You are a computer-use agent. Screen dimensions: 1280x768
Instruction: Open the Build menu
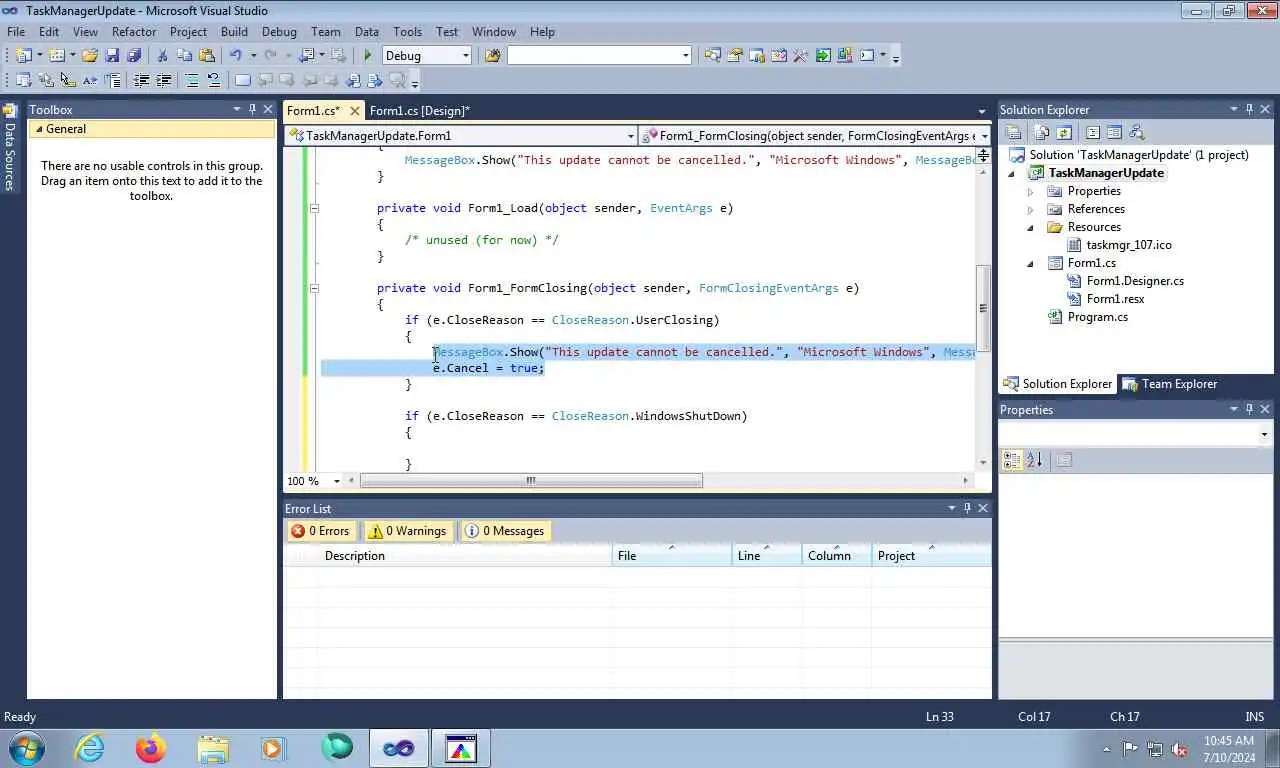[234, 32]
